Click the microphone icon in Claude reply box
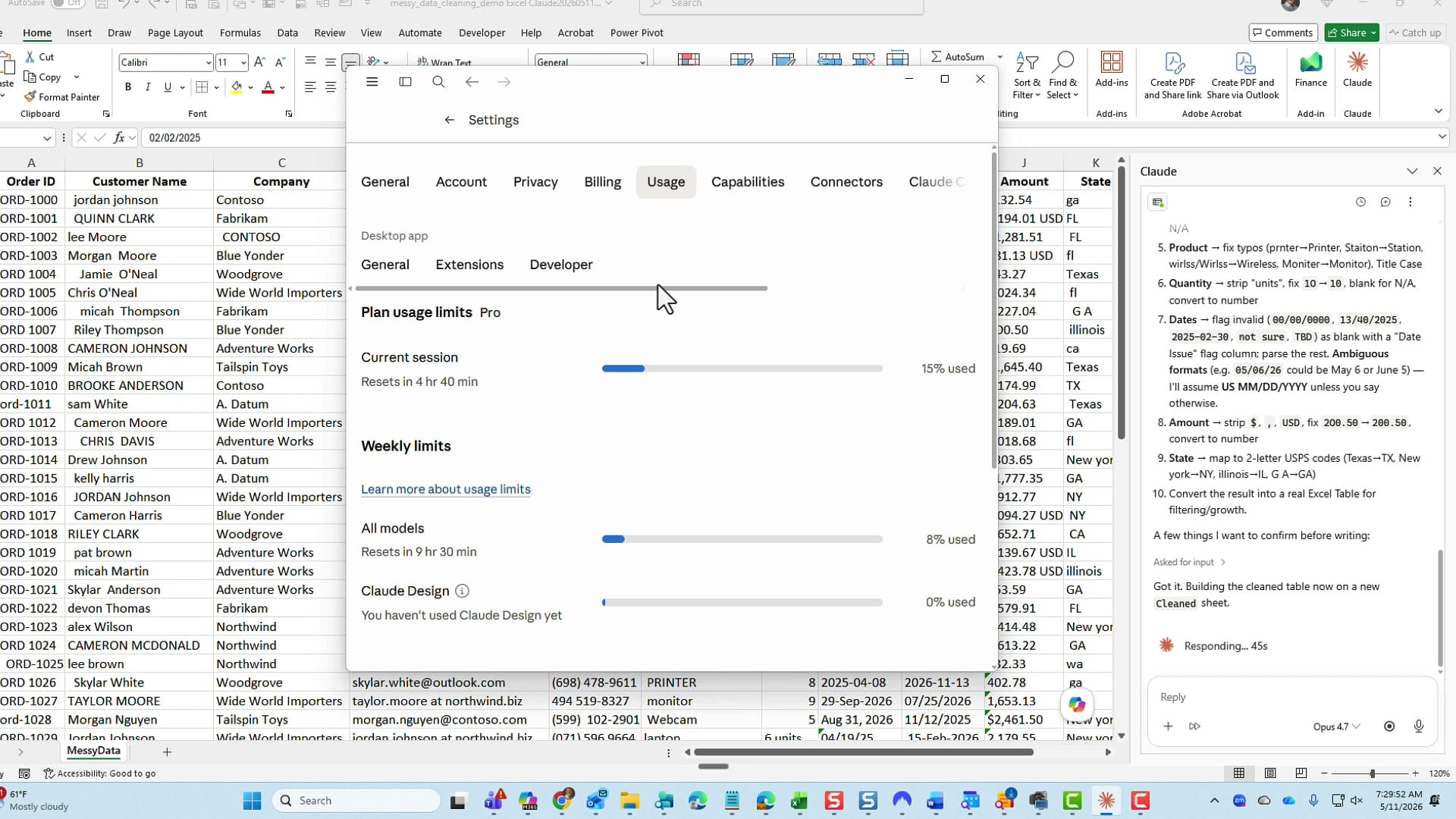 tap(1419, 726)
